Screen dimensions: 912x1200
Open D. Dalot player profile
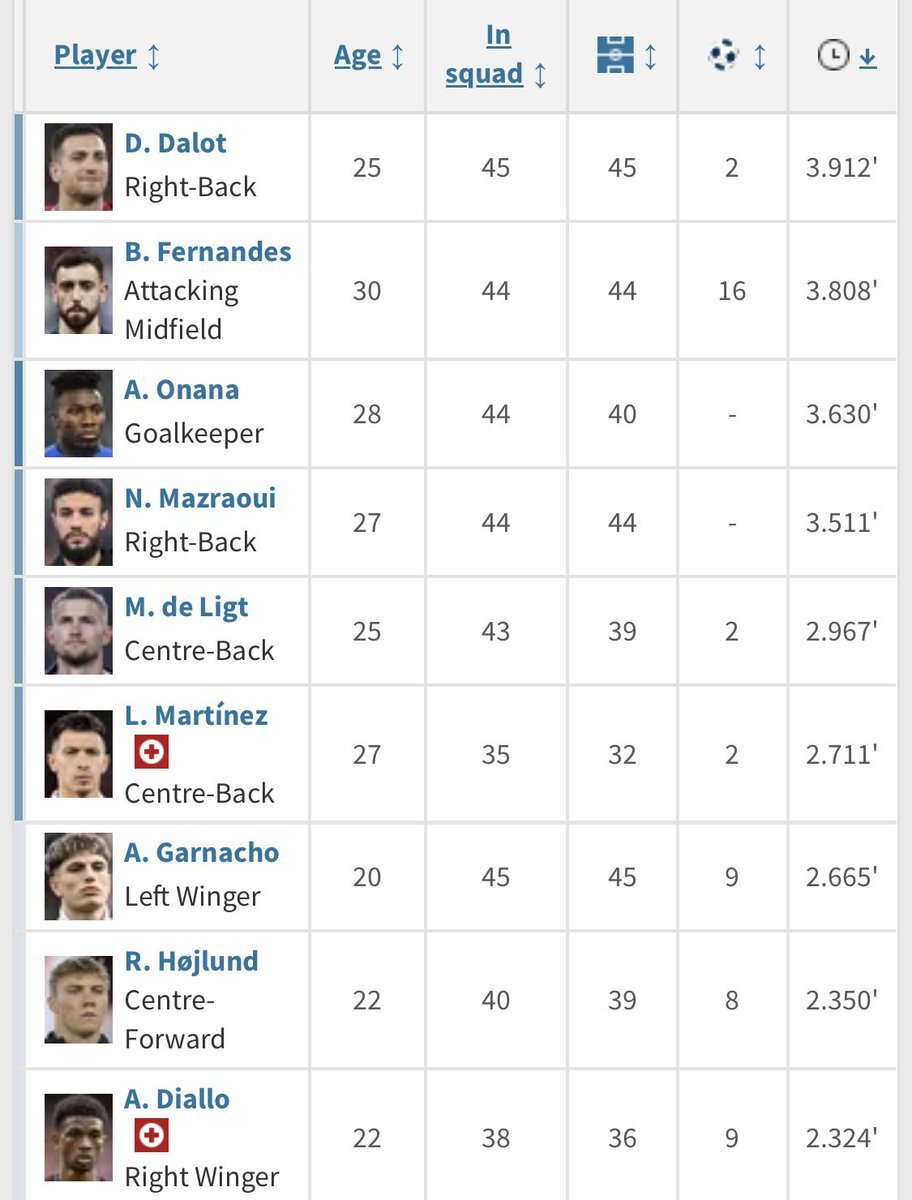pos(175,143)
